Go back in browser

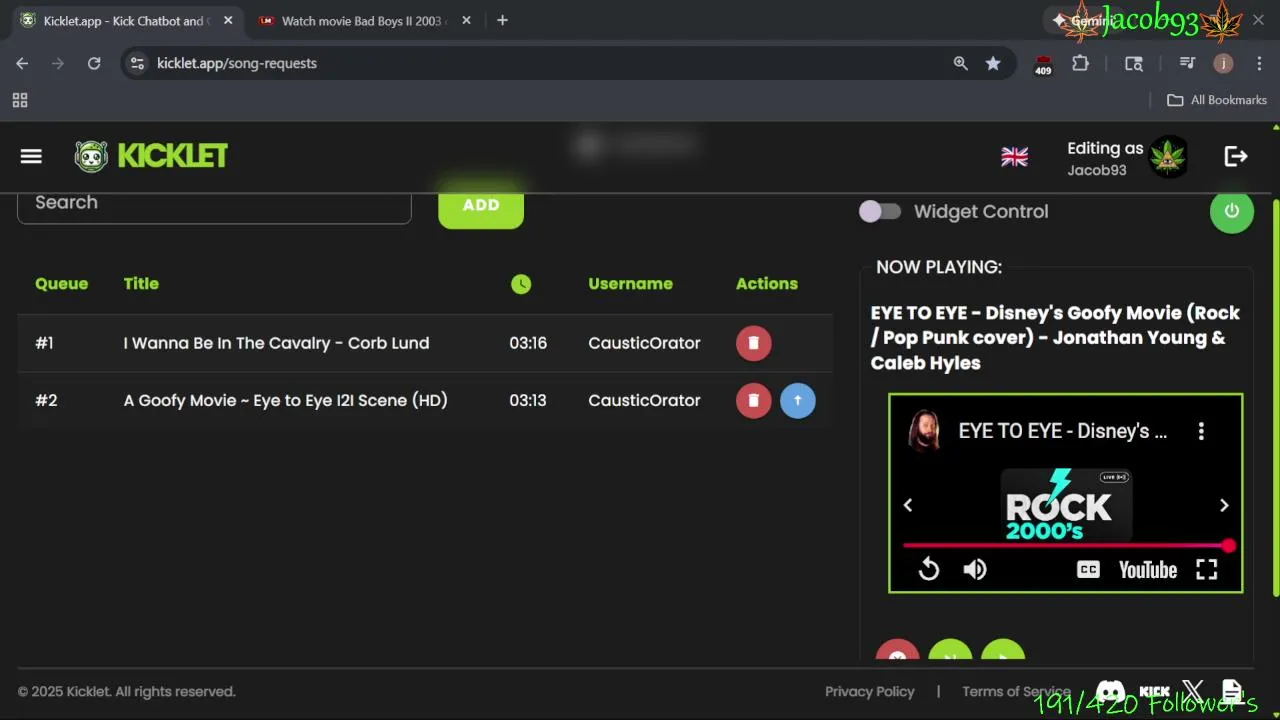click(x=22, y=63)
